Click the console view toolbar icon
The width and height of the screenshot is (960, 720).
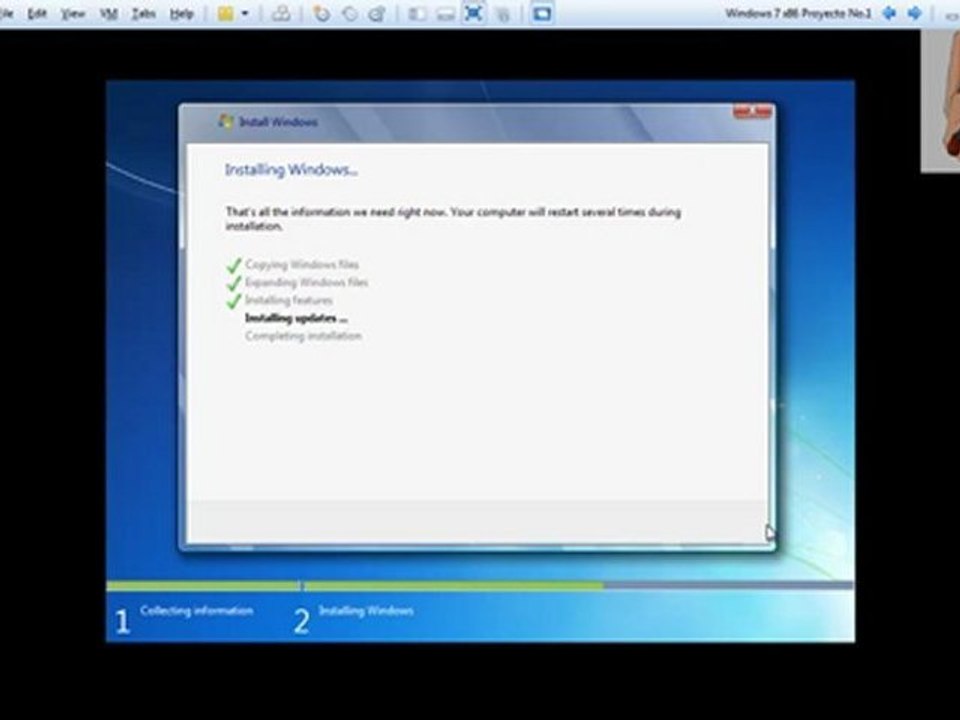(x=542, y=13)
